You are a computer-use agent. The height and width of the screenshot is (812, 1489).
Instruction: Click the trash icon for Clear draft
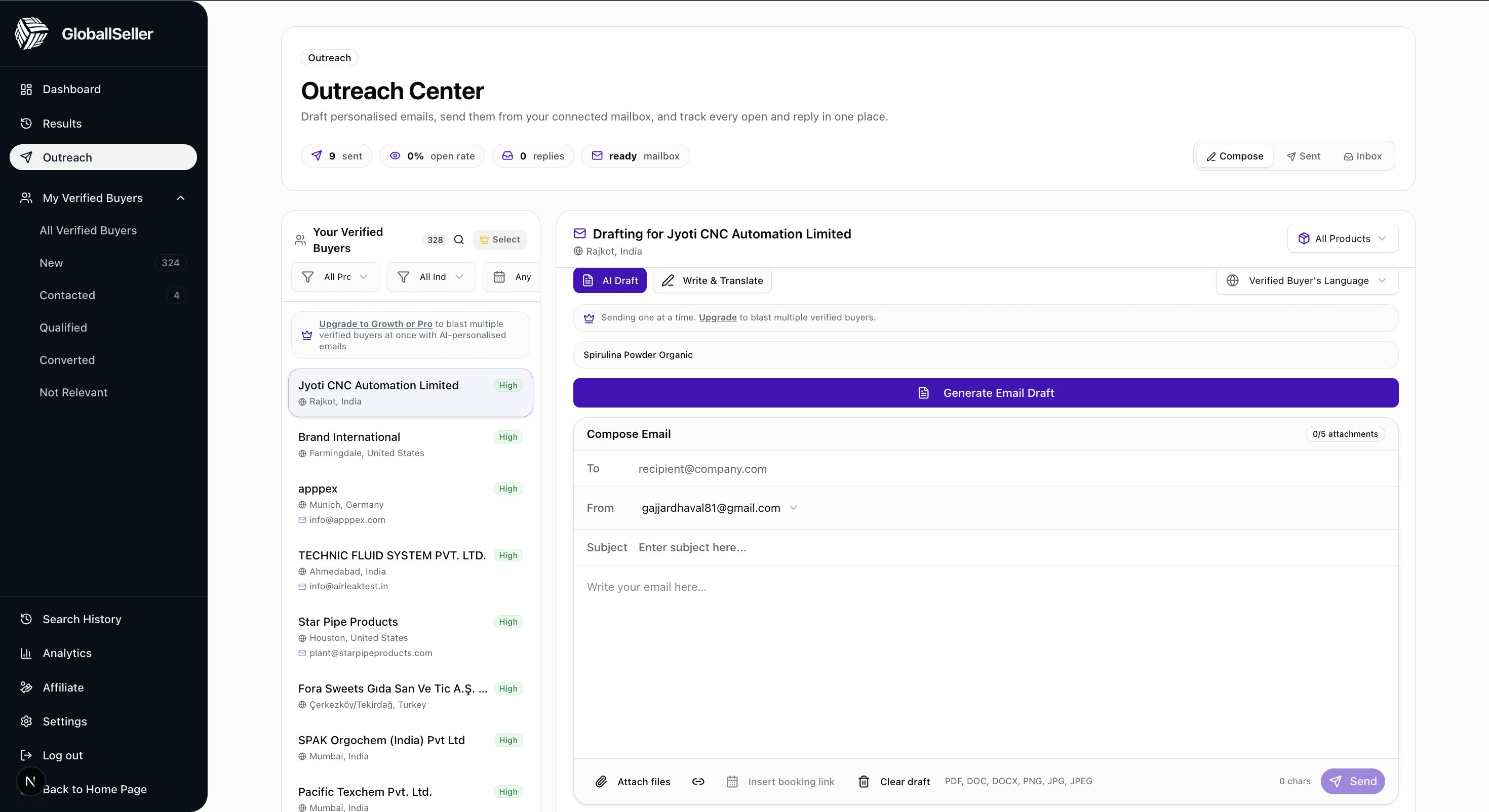pyautogui.click(x=864, y=781)
